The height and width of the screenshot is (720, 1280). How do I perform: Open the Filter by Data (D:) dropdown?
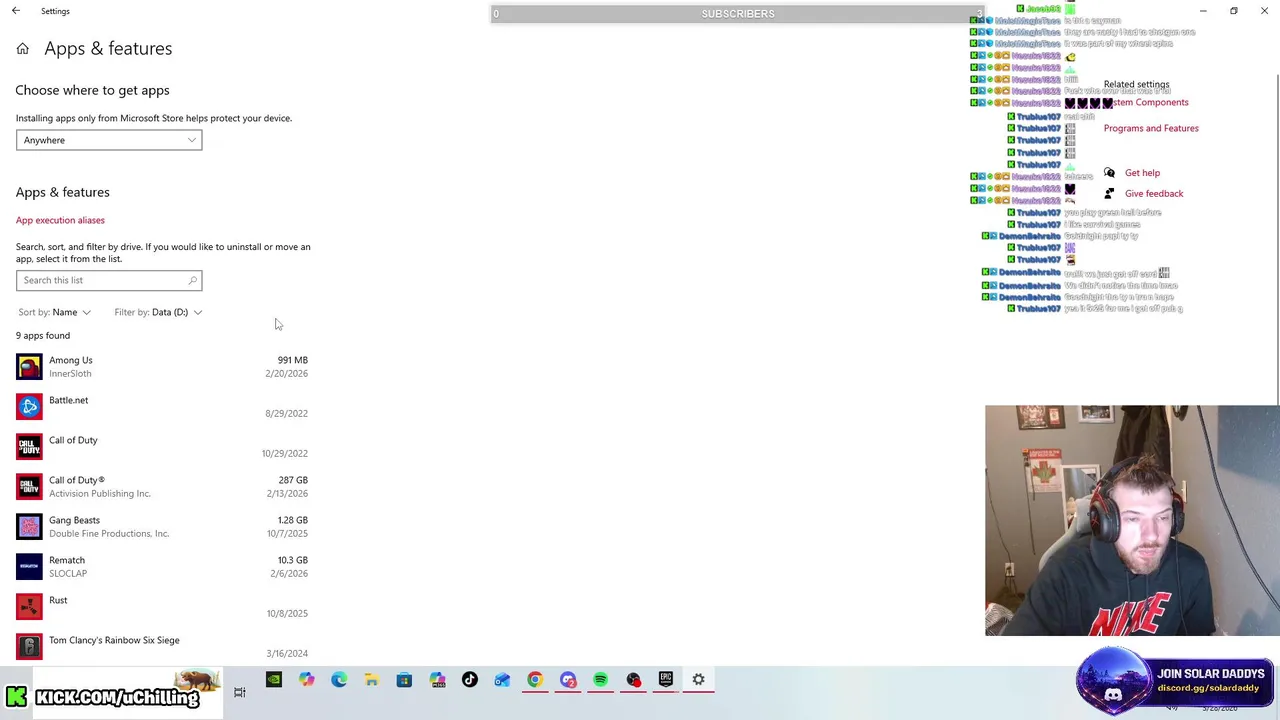158,312
